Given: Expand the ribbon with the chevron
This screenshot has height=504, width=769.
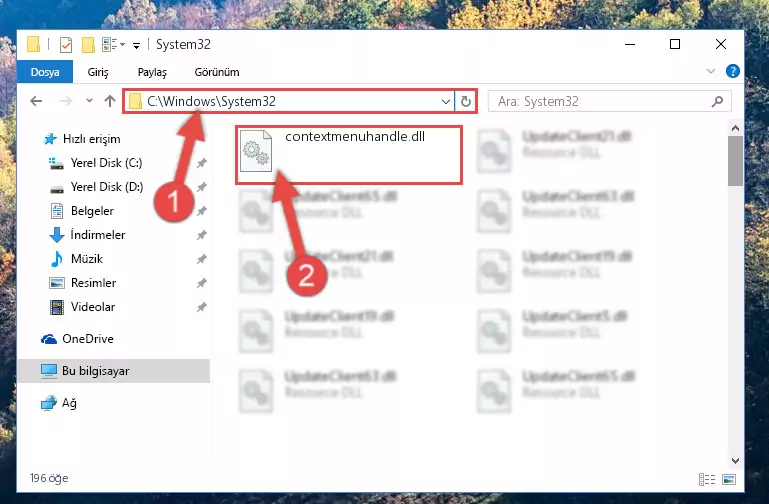Looking at the screenshot, I should (x=711, y=72).
